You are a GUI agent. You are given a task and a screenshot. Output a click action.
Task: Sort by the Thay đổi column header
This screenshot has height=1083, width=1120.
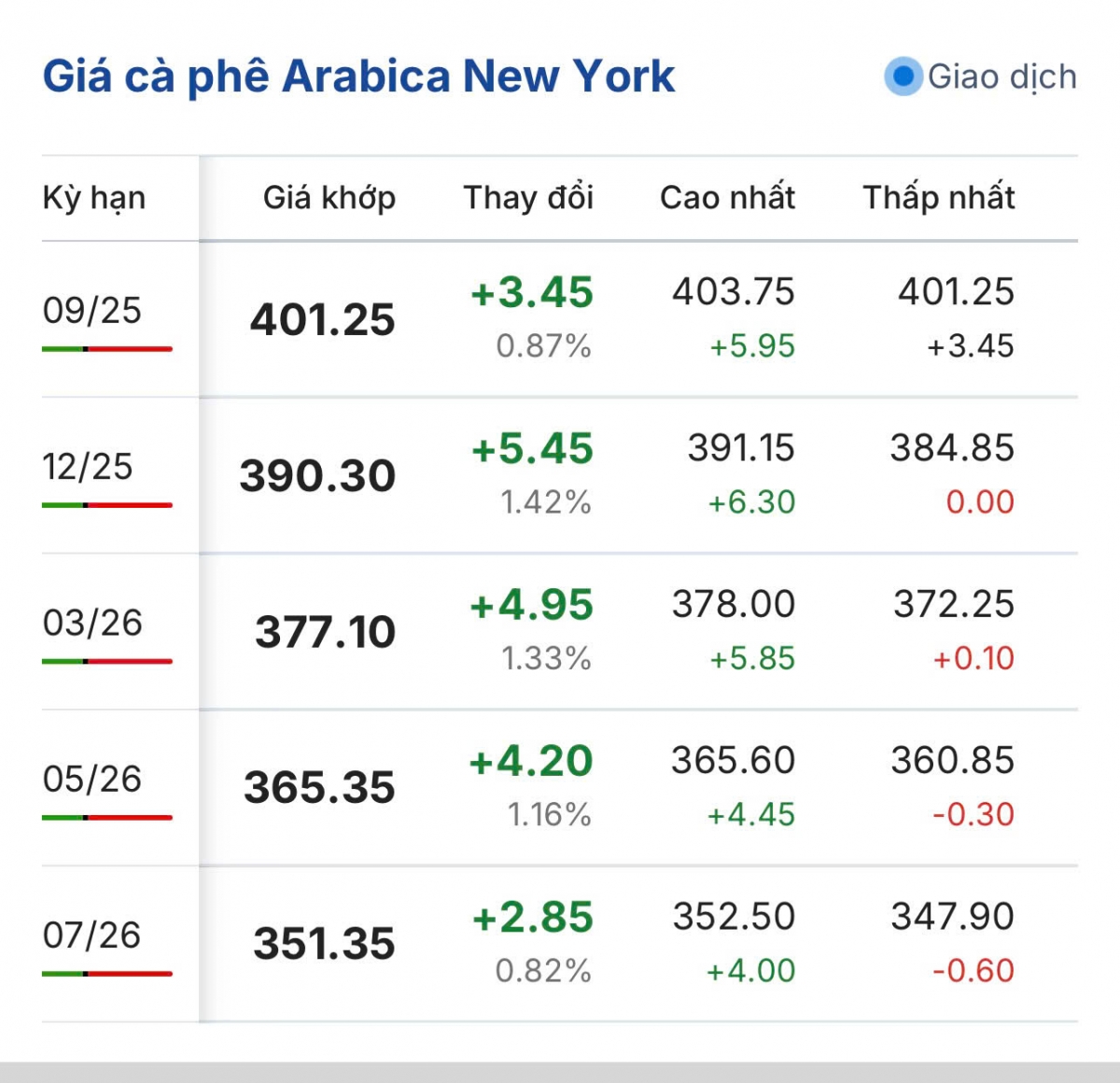[528, 198]
